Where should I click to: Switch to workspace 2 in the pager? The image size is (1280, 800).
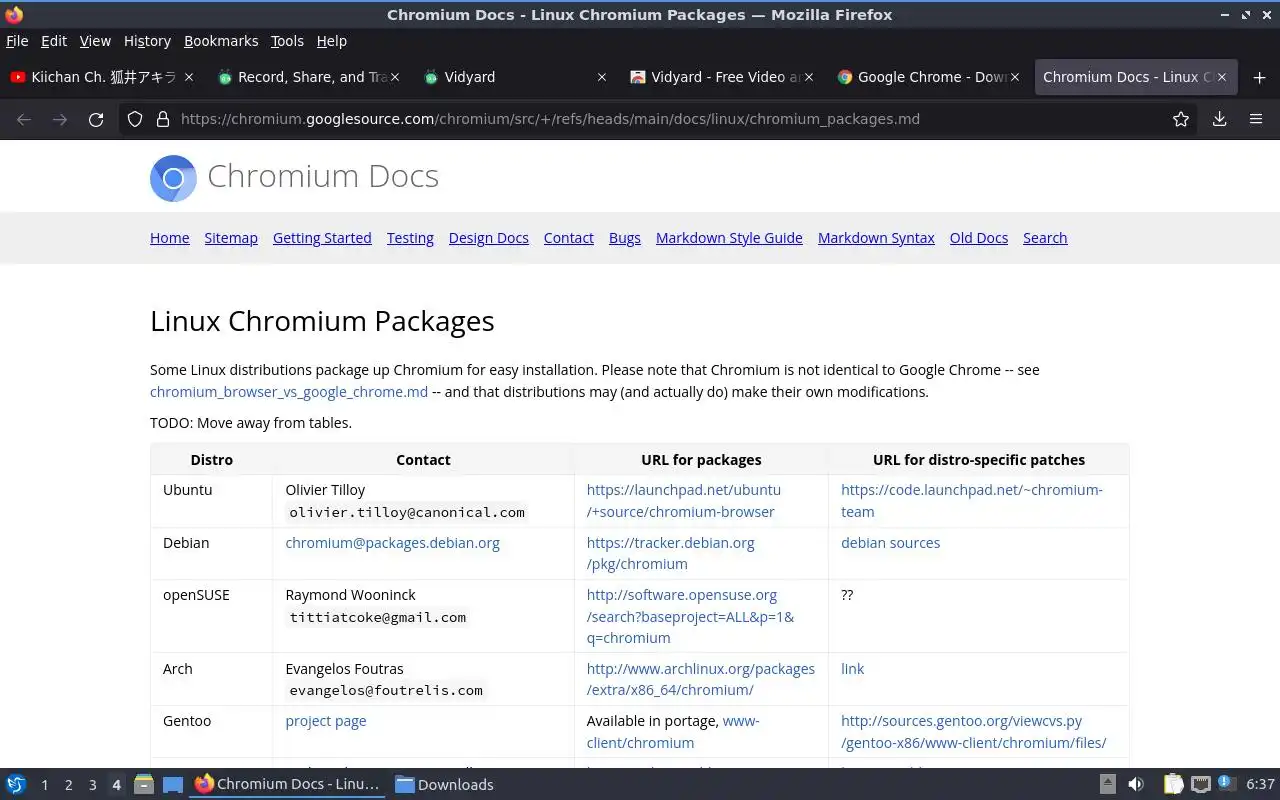pyautogui.click(x=68, y=785)
